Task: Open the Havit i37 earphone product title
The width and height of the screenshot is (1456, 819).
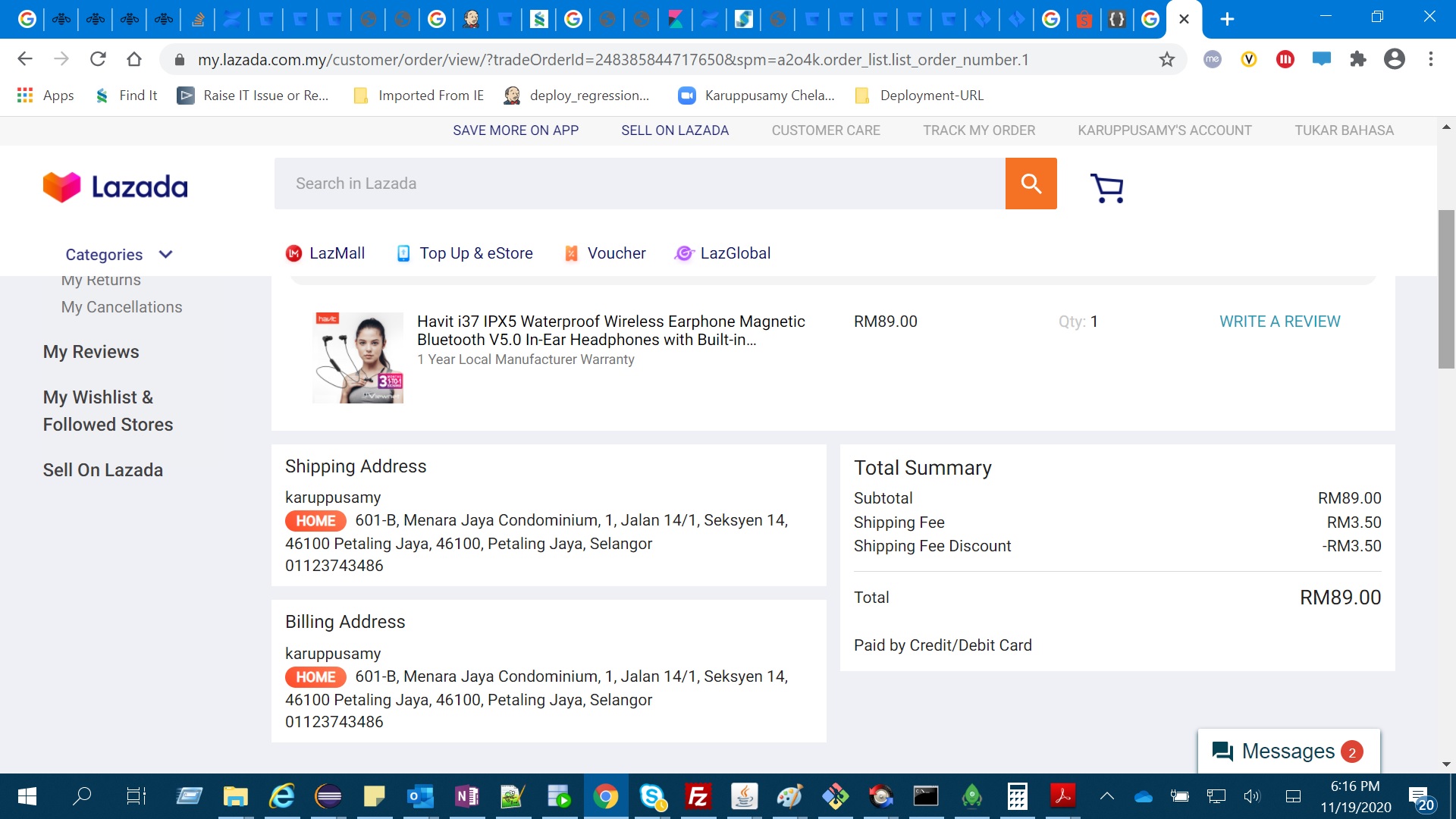Action: pyautogui.click(x=611, y=331)
